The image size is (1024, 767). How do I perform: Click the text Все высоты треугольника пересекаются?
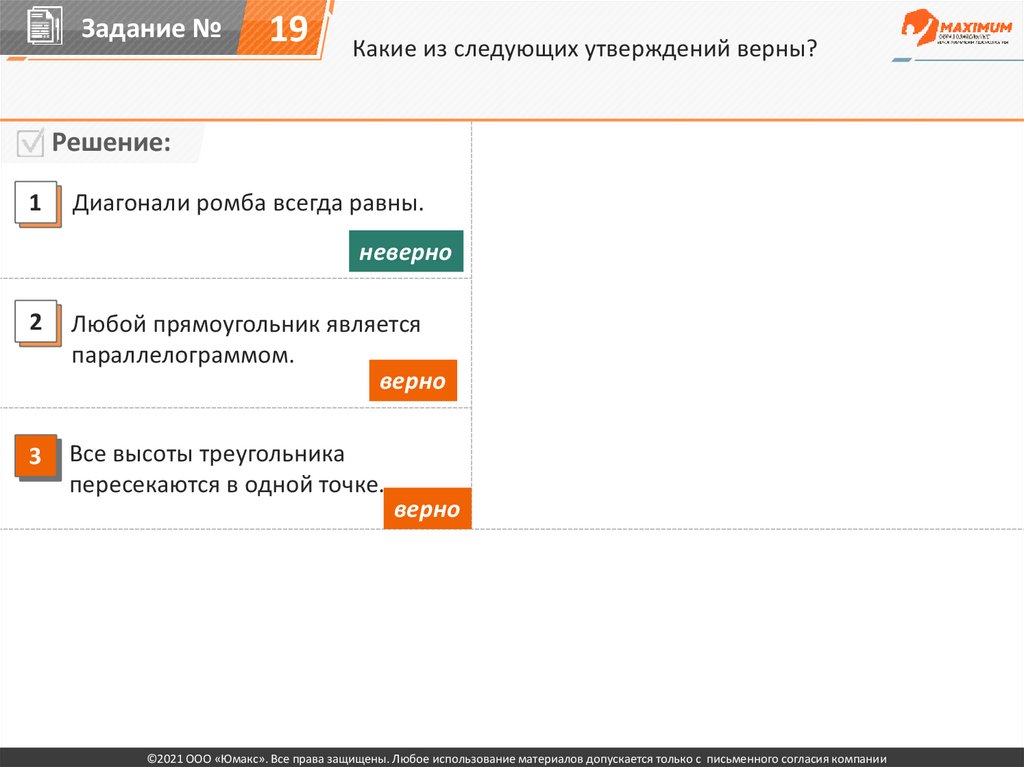click(x=227, y=469)
